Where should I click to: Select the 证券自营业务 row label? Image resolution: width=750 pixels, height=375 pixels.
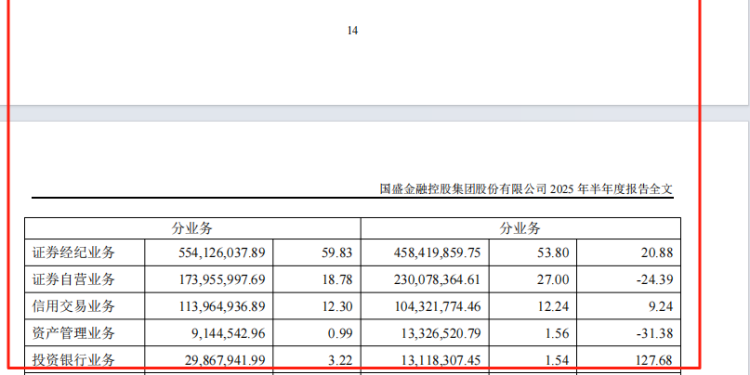[74, 279]
